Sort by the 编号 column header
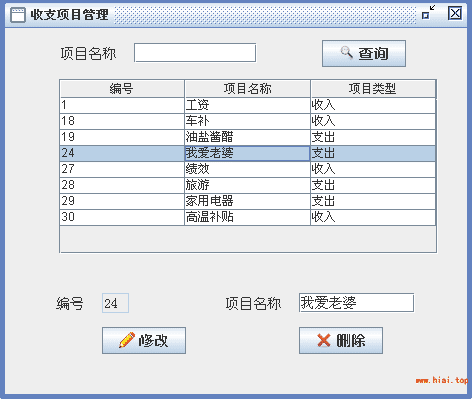This screenshot has height=399, width=473. [122, 89]
